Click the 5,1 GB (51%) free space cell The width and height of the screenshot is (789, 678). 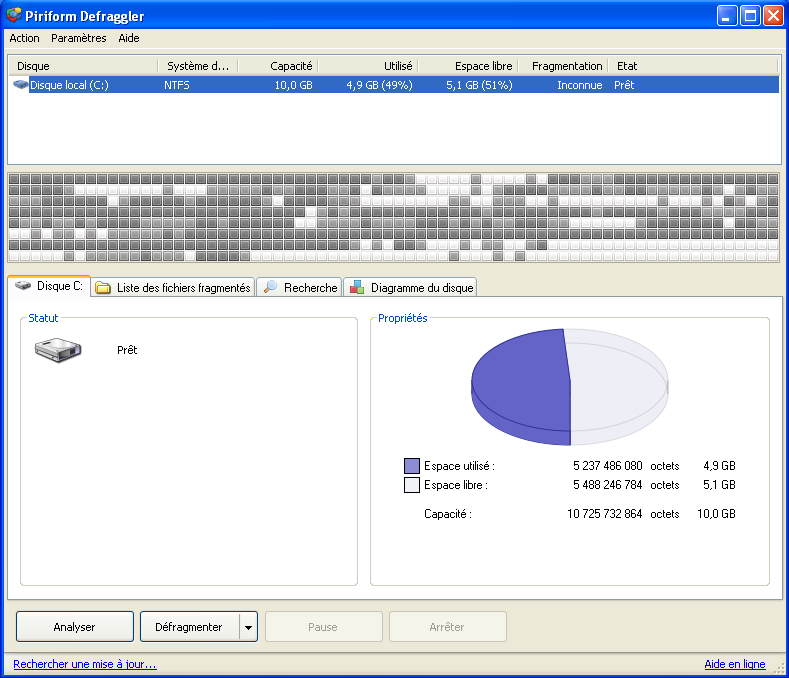click(x=480, y=85)
